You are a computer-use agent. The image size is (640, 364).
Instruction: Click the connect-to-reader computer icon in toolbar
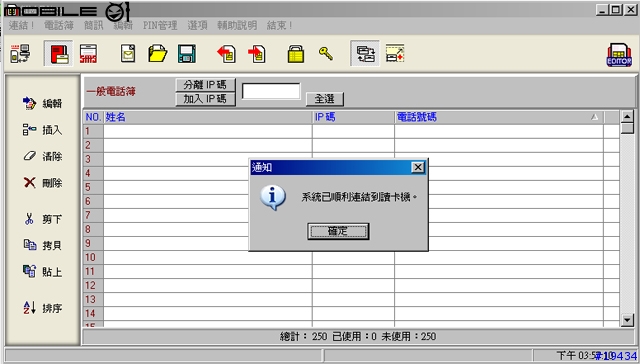pyautogui.click(x=20, y=53)
